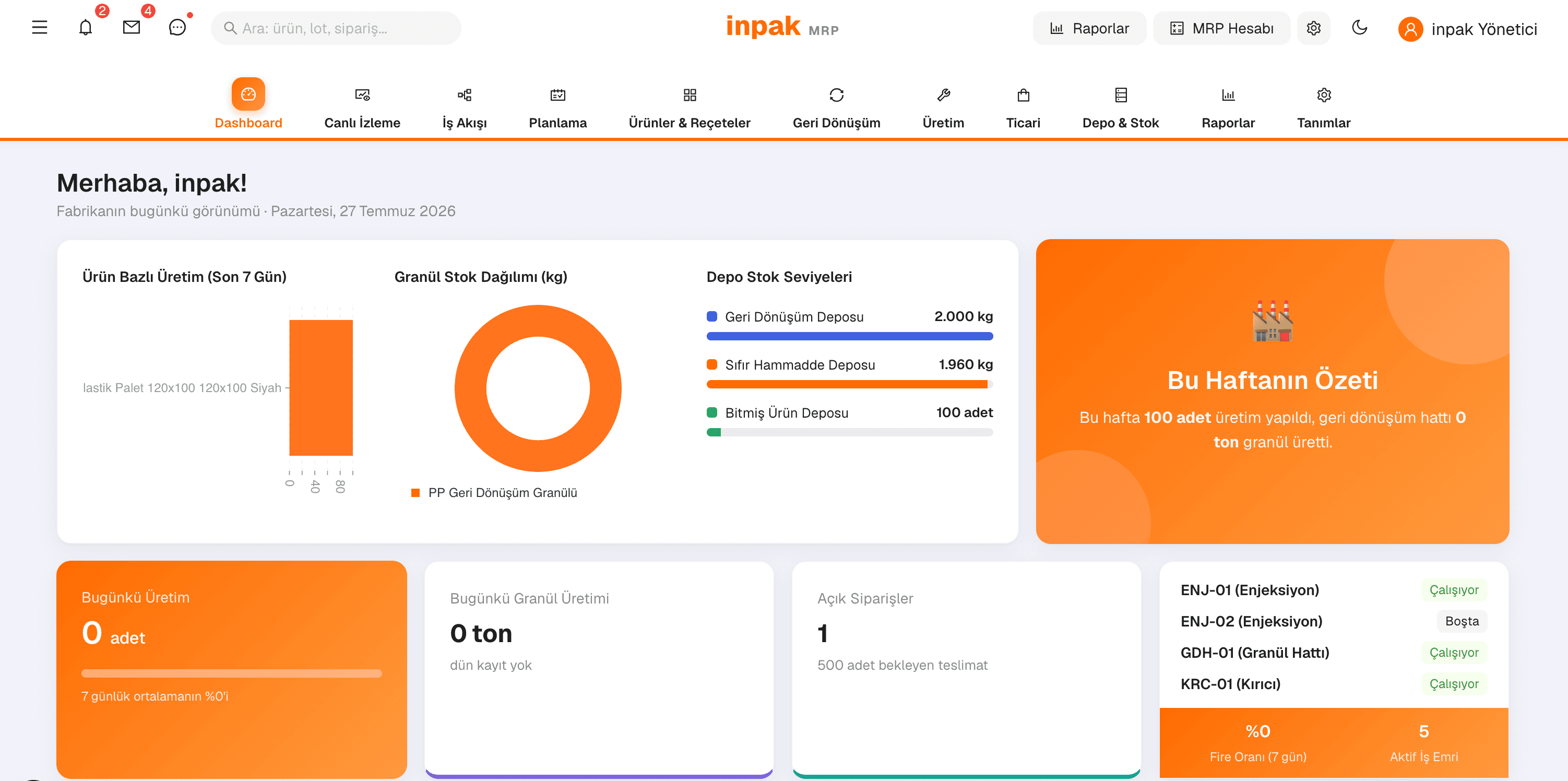The height and width of the screenshot is (781, 1568).
Task: Toggle dark mode moon icon
Action: coord(1359,27)
